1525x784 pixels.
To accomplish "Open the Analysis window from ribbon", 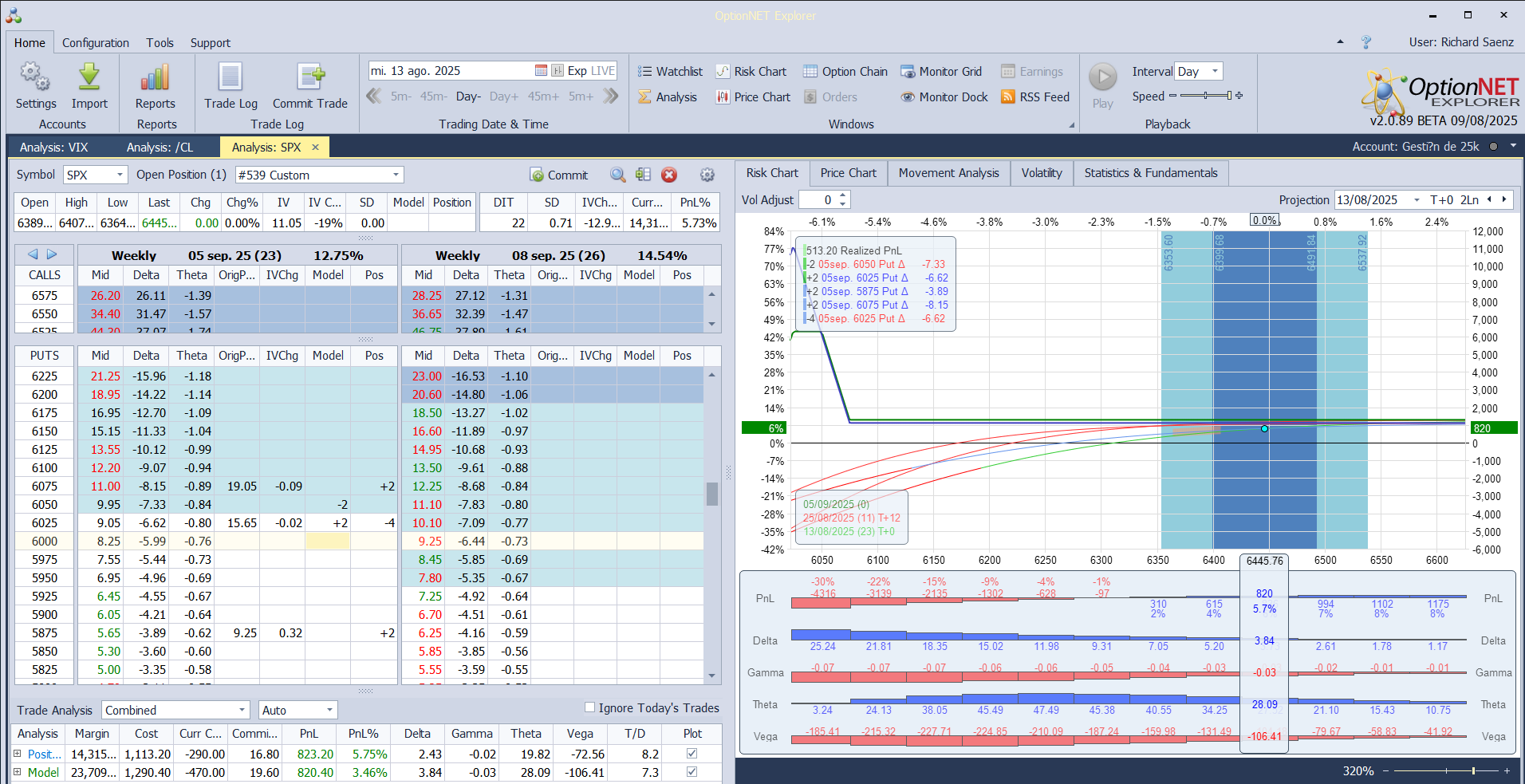I will click(668, 97).
